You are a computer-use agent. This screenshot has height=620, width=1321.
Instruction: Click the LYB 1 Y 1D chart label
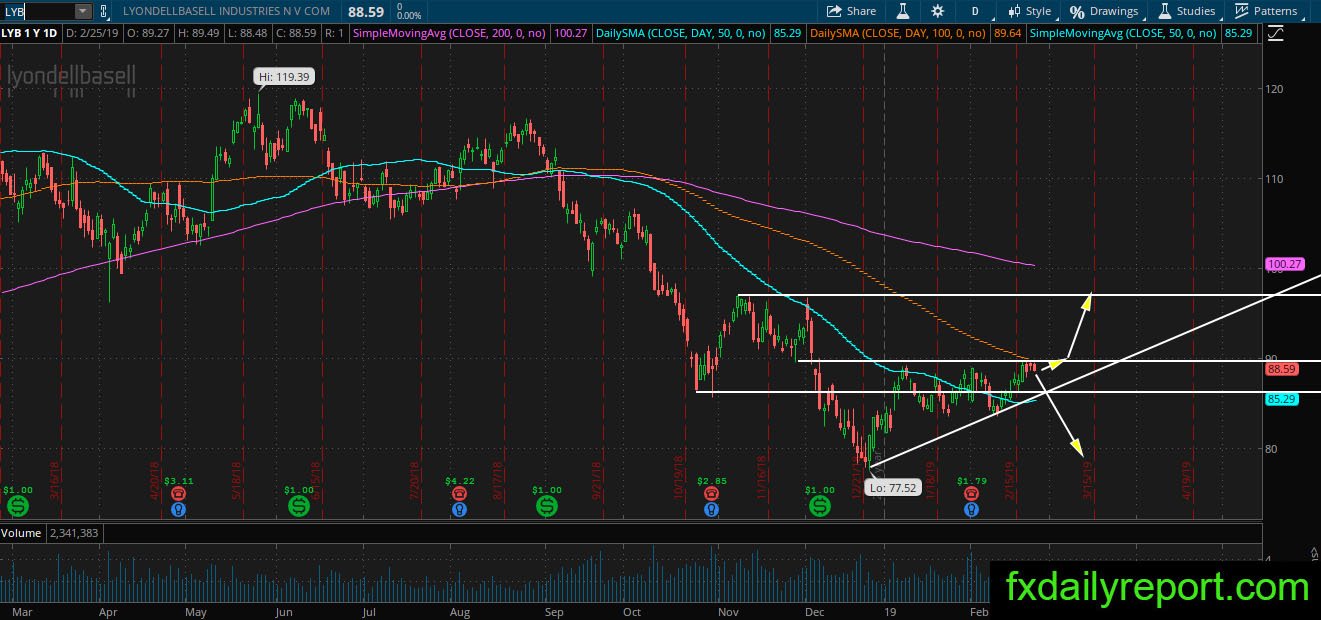click(31, 33)
